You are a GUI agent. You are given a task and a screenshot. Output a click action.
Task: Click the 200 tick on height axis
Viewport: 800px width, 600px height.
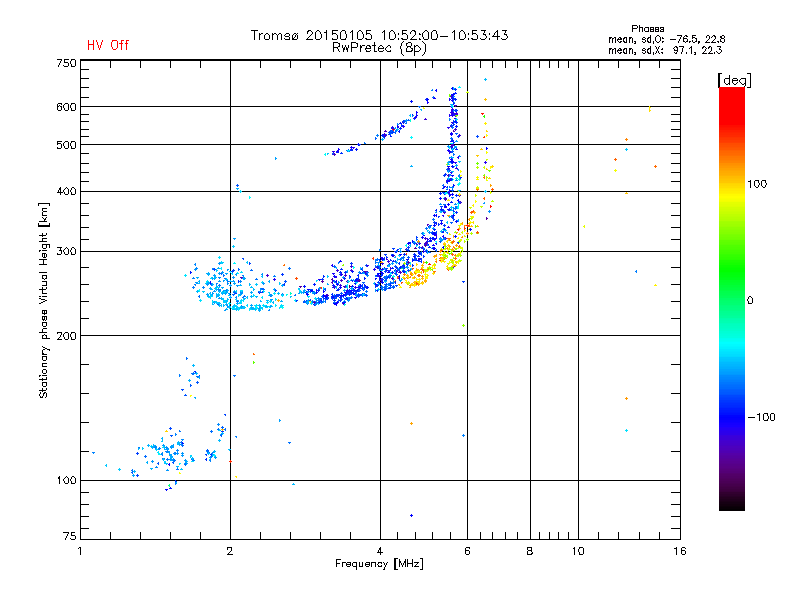pyautogui.click(x=66, y=336)
